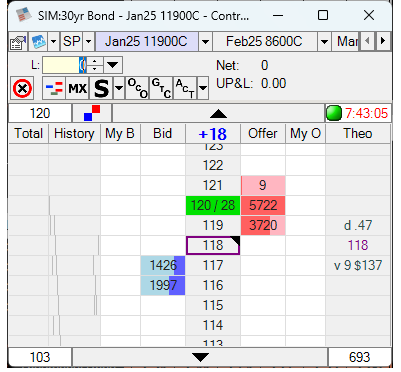Open the Jan25 11900C contract dropdown arrow
The width and height of the screenshot is (401, 372).
pyautogui.click(x=205, y=42)
